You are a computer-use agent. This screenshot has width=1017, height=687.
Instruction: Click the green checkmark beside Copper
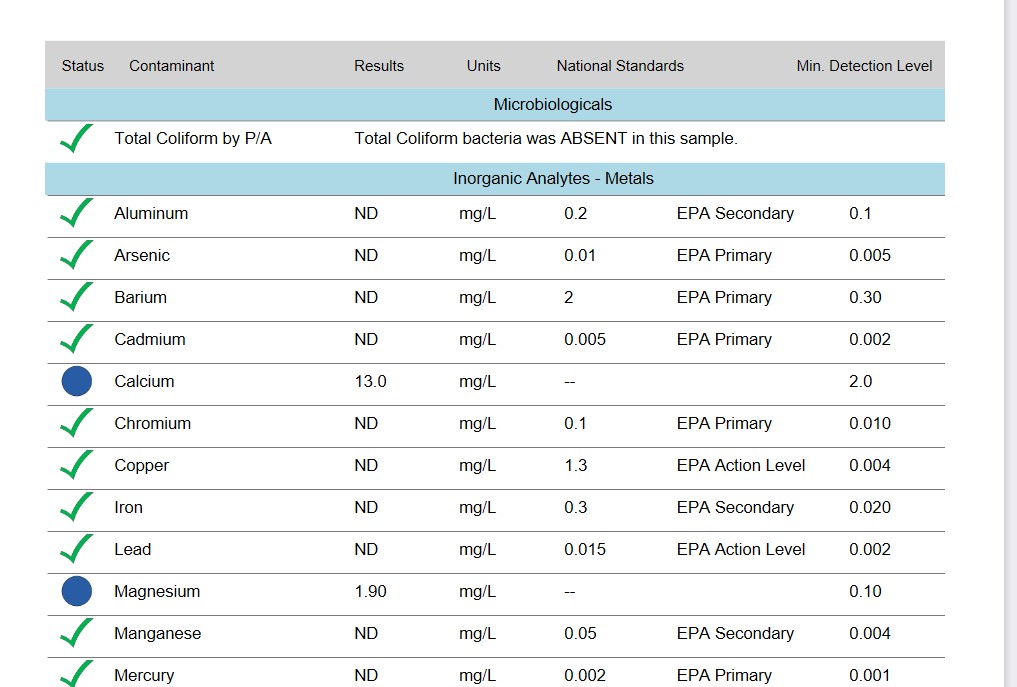click(x=77, y=465)
